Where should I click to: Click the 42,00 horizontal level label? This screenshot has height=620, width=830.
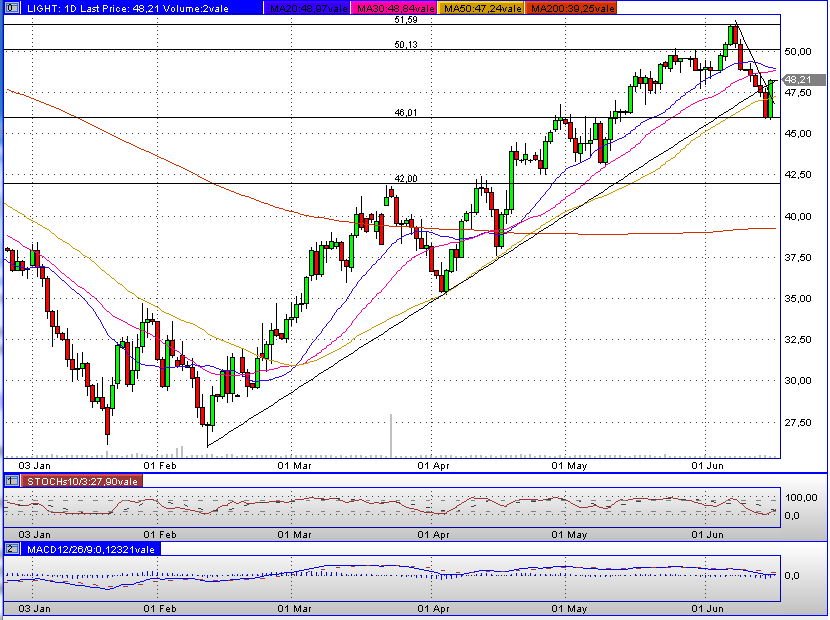405,178
